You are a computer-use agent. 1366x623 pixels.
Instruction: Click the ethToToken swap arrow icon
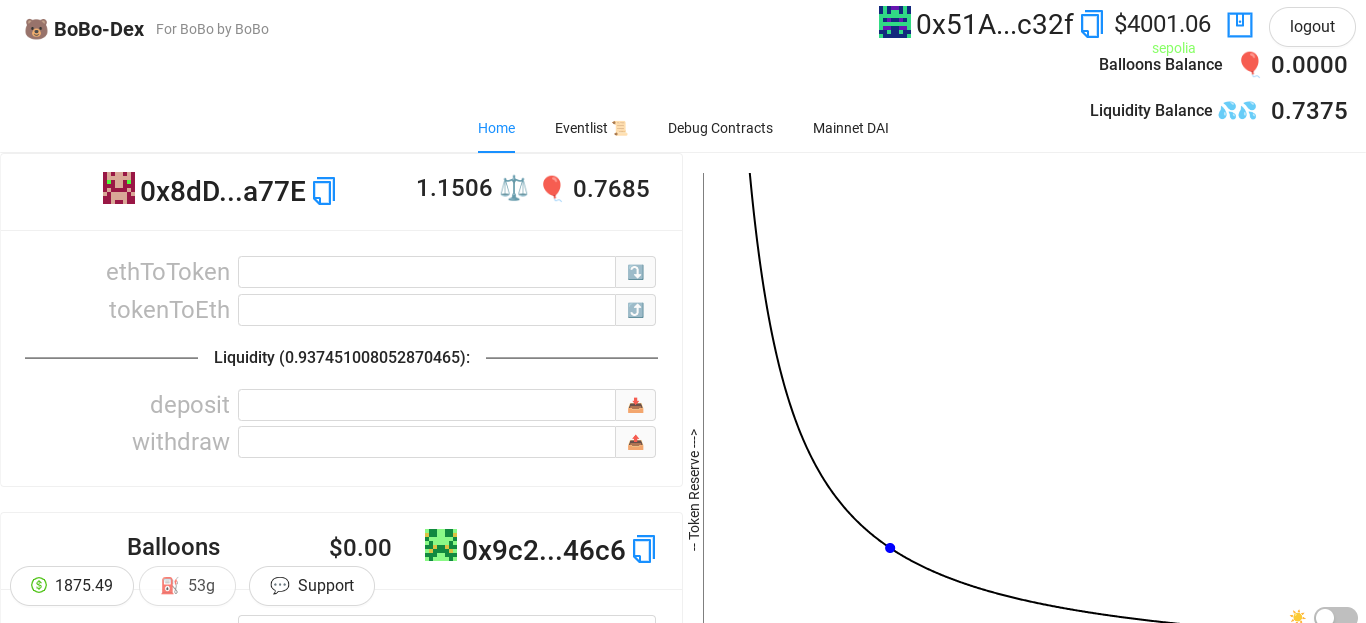click(x=636, y=271)
